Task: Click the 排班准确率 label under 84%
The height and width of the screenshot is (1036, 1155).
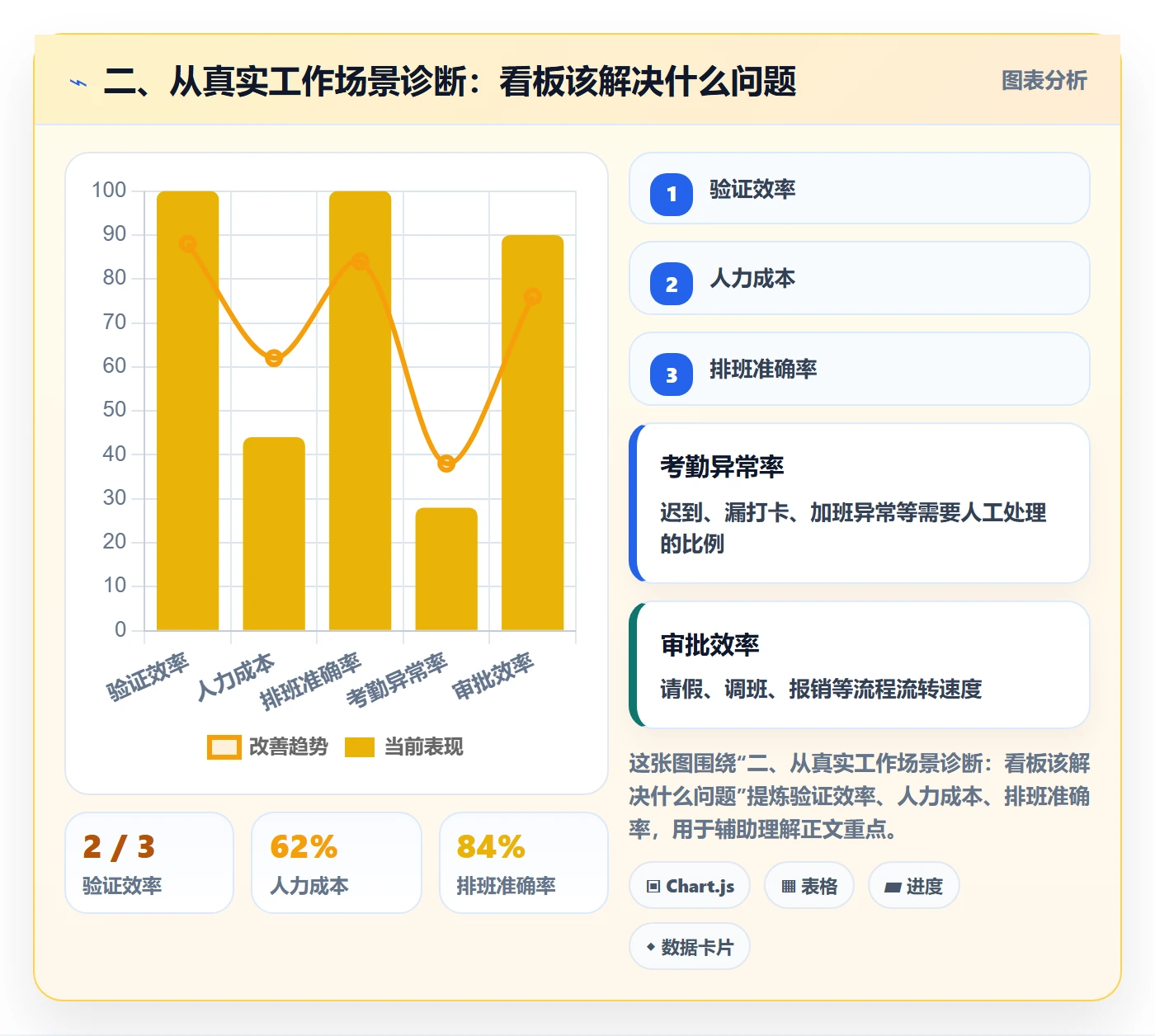Action: click(x=506, y=886)
